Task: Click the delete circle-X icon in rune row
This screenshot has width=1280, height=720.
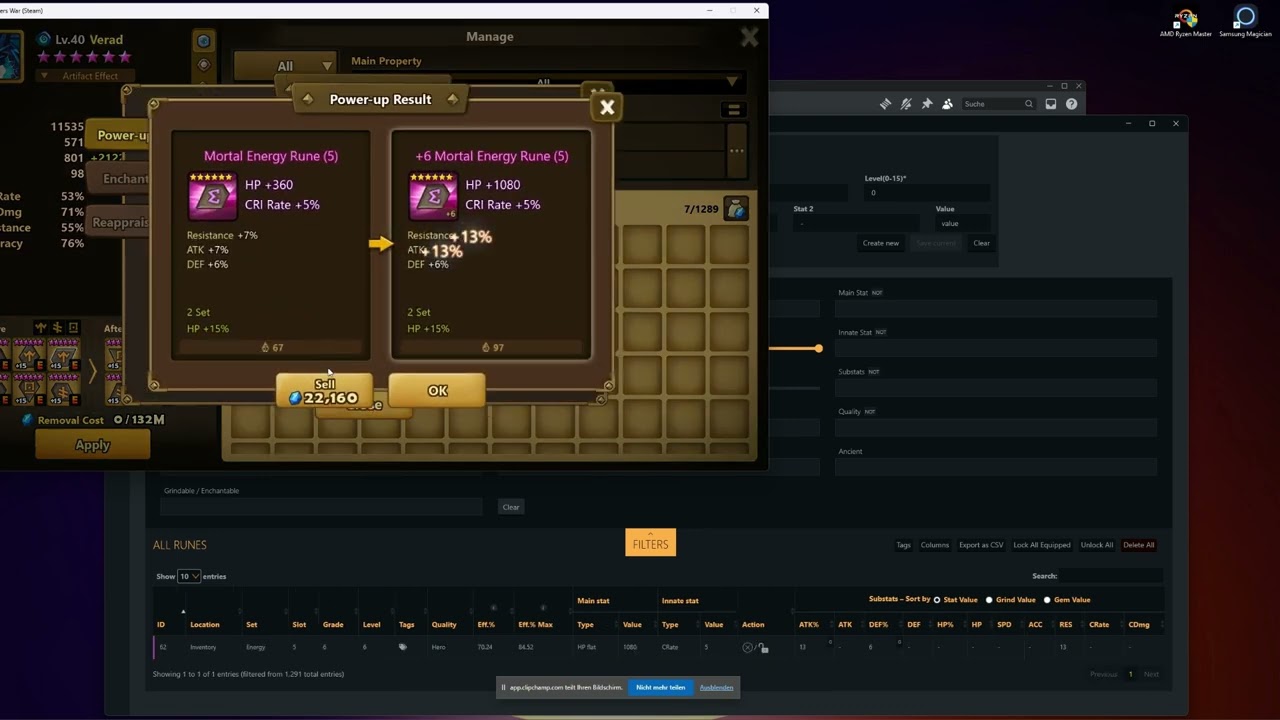Action: (x=747, y=648)
